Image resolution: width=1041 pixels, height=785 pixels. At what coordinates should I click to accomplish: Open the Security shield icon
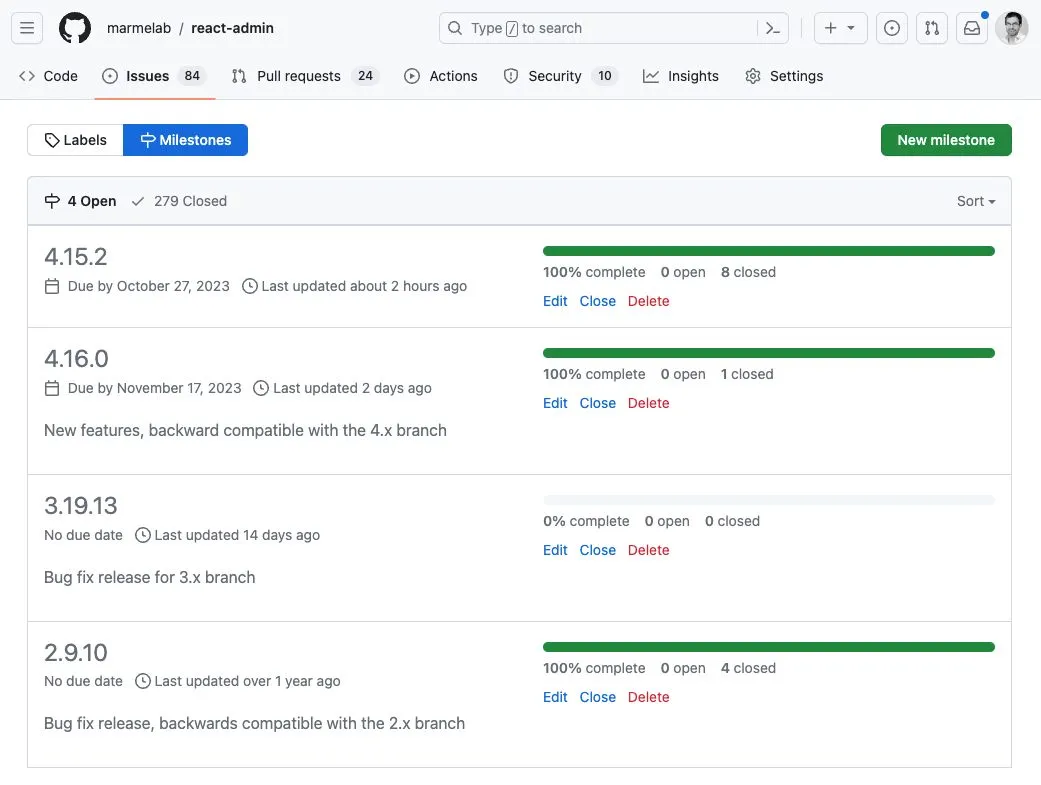[x=510, y=75]
